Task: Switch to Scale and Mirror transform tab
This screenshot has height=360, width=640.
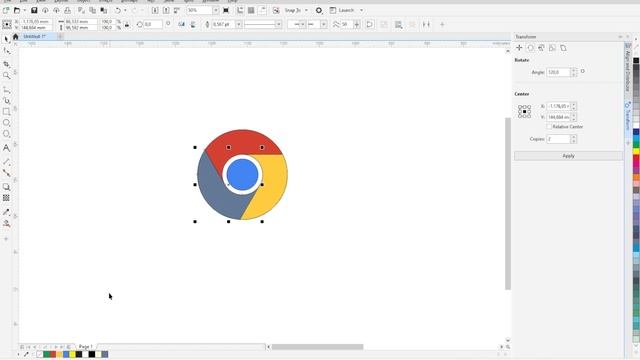Action: (541, 48)
